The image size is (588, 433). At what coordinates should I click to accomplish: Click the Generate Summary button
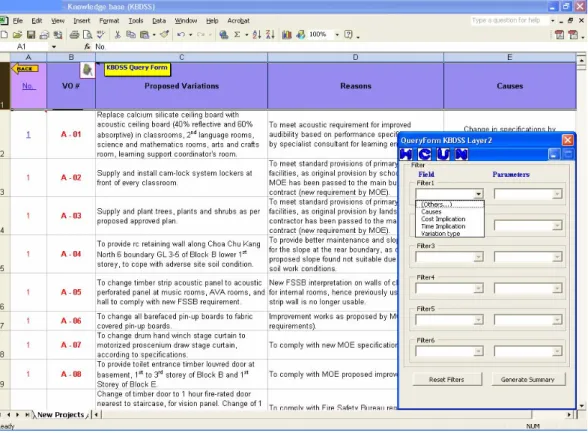pos(528,379)
